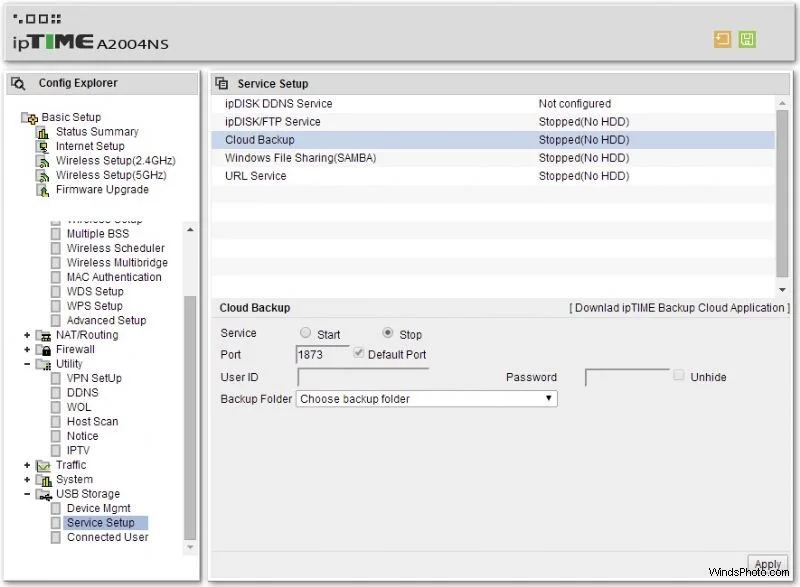Enable the Unhide password checkbox

[x=679, y=375]
